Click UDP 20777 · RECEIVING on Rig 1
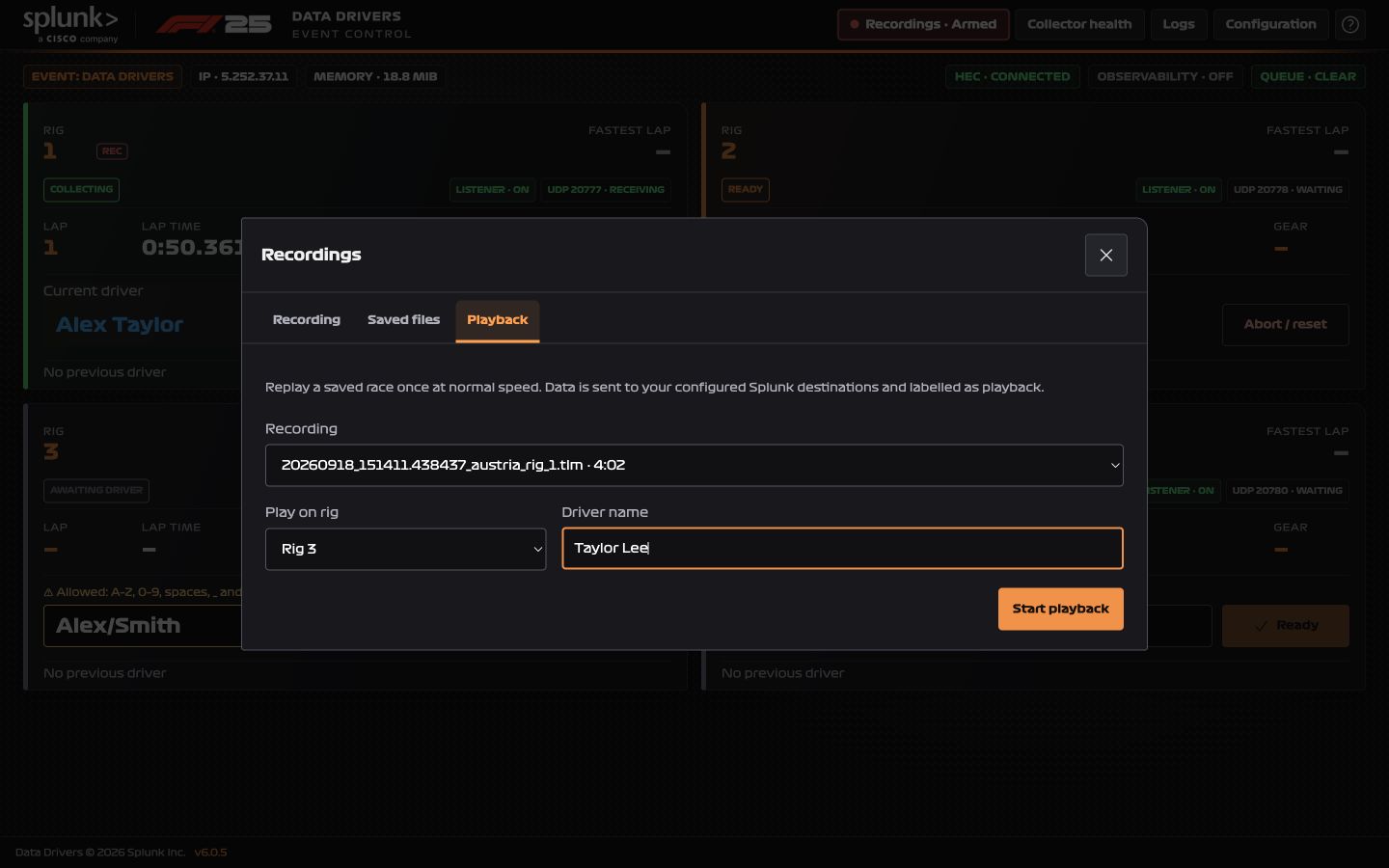This screenshot has width=1389, height=868. point(606,190)
